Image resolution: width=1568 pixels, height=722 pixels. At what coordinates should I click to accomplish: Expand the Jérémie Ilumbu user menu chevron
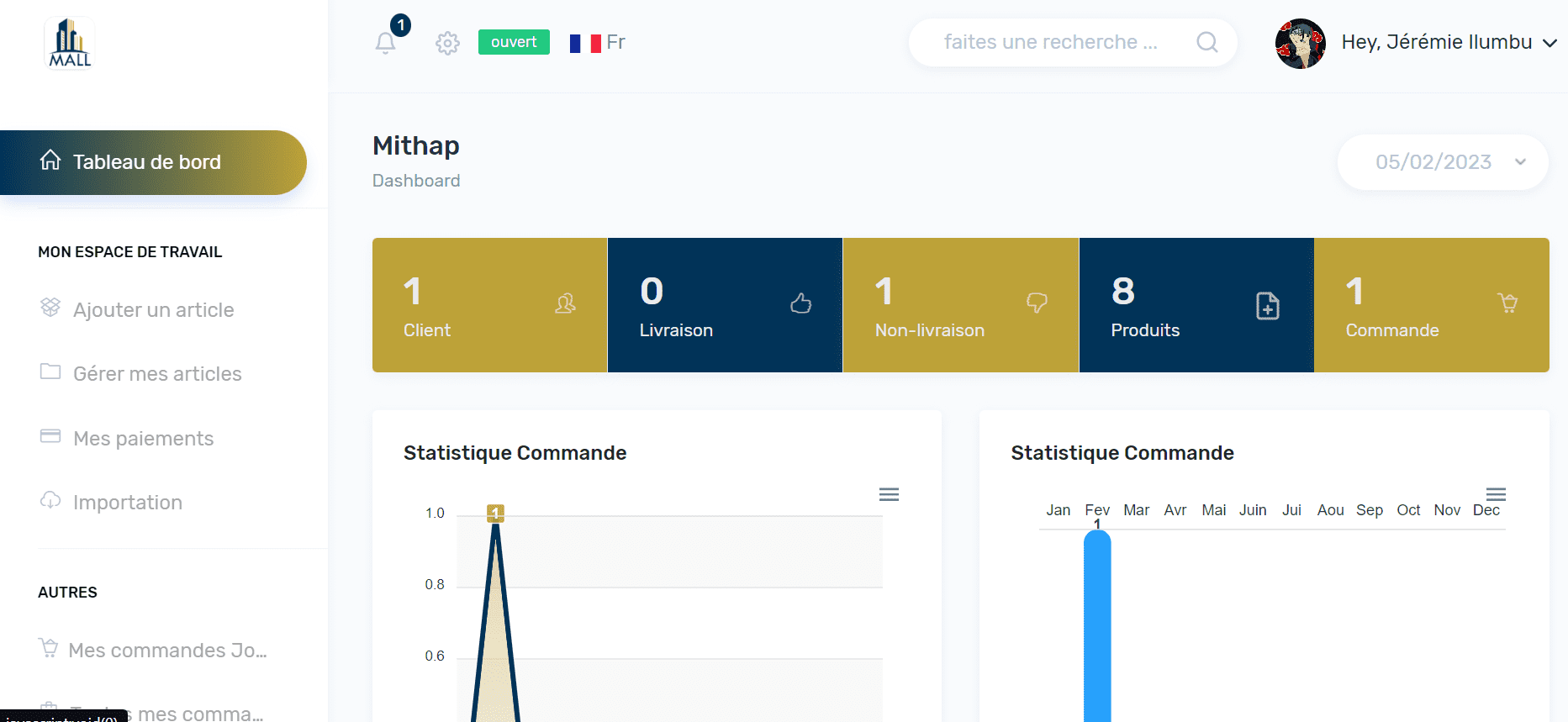click(1550, 44)
